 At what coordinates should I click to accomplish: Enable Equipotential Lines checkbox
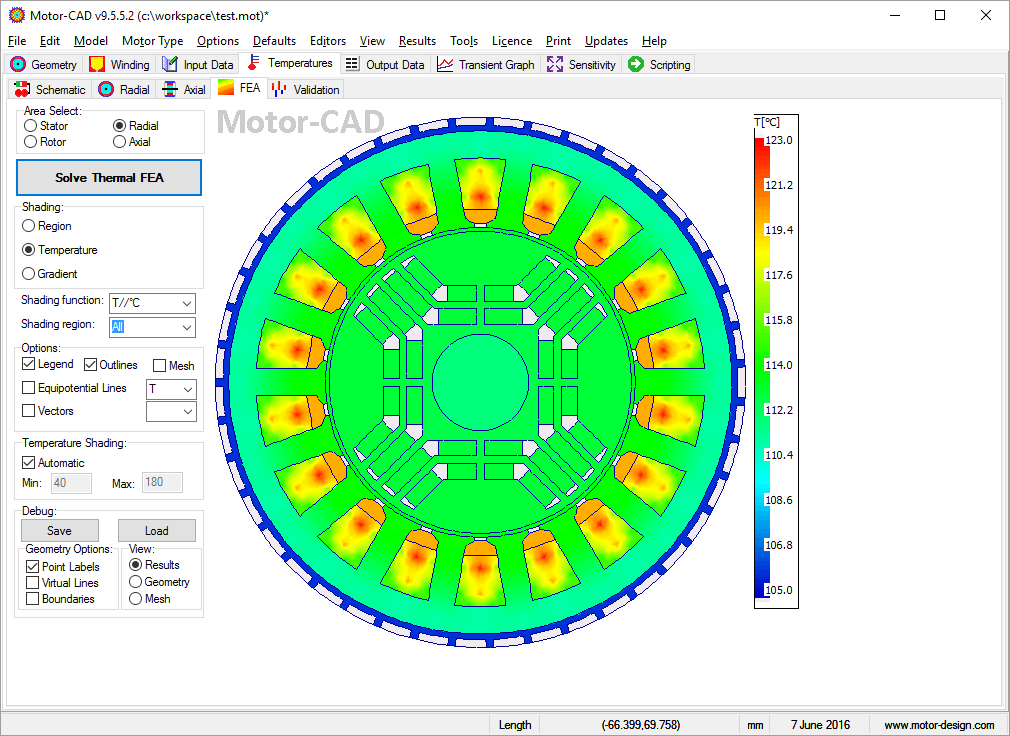[28, 388]
